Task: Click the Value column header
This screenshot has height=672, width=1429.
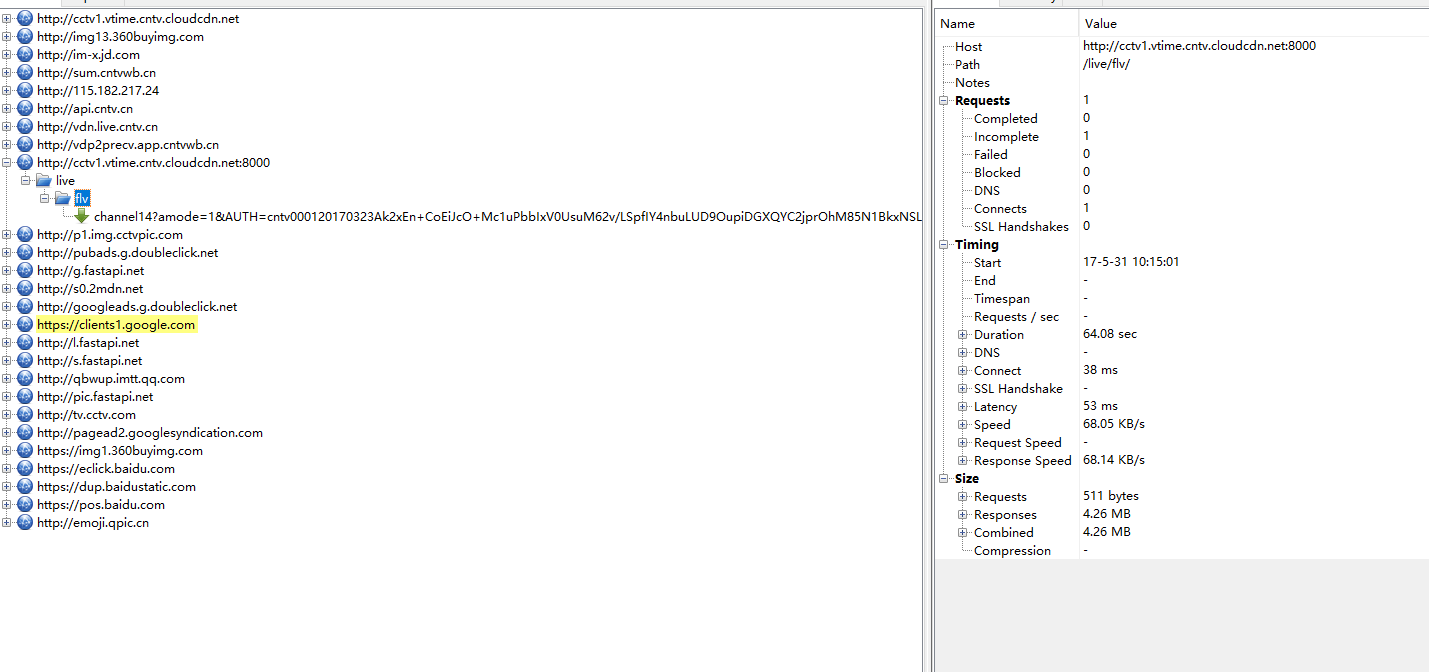Action: (1254, 24)
